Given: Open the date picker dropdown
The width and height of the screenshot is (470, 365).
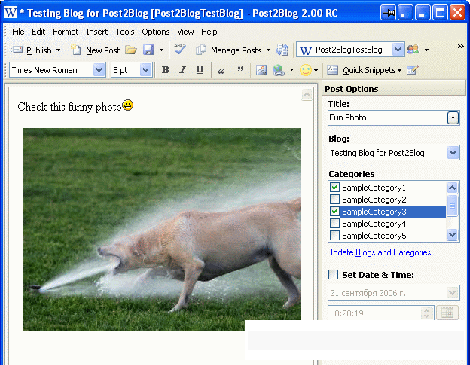Looking at the screenshot, I should (452, 293).
